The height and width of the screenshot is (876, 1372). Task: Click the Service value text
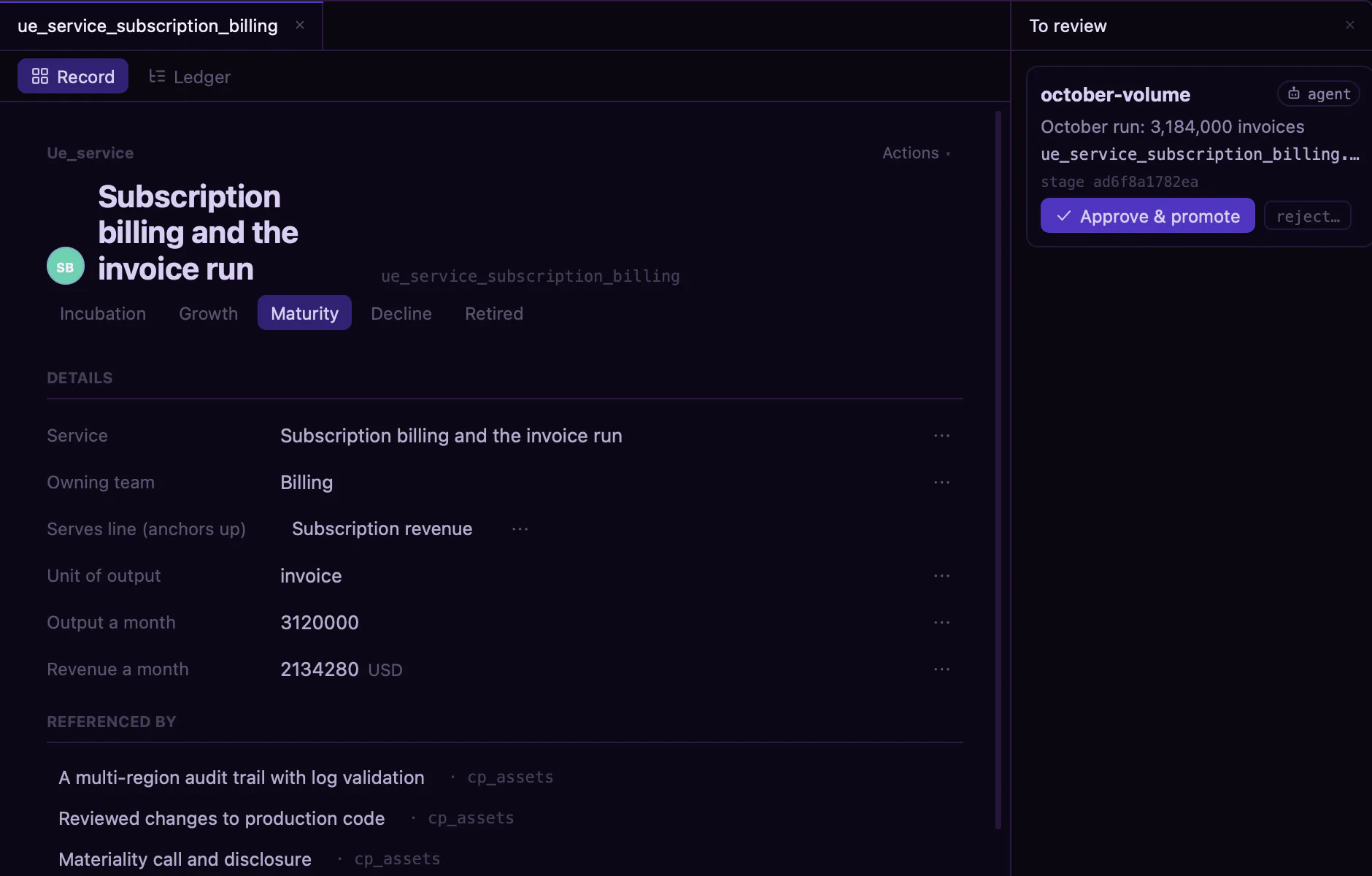[451, 436]
